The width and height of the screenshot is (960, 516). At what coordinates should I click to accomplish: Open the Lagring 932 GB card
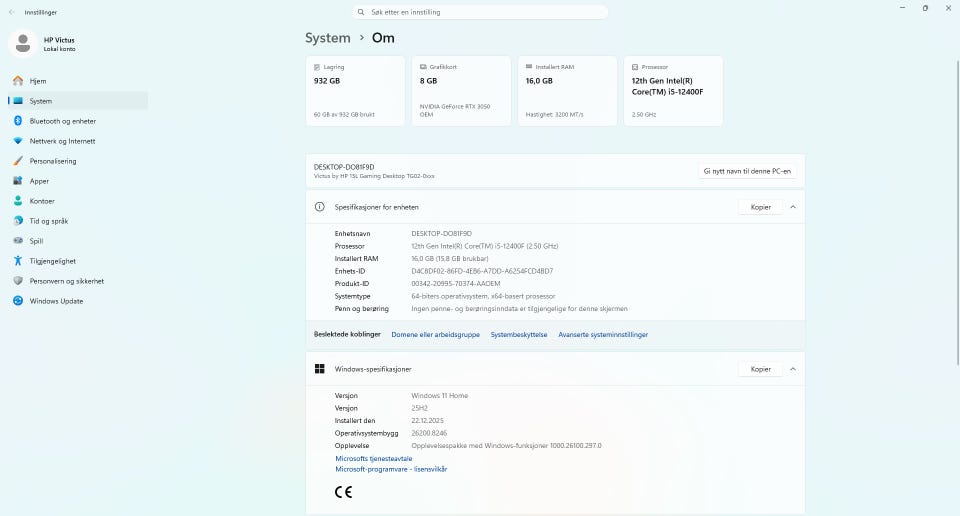pos(355,91)
